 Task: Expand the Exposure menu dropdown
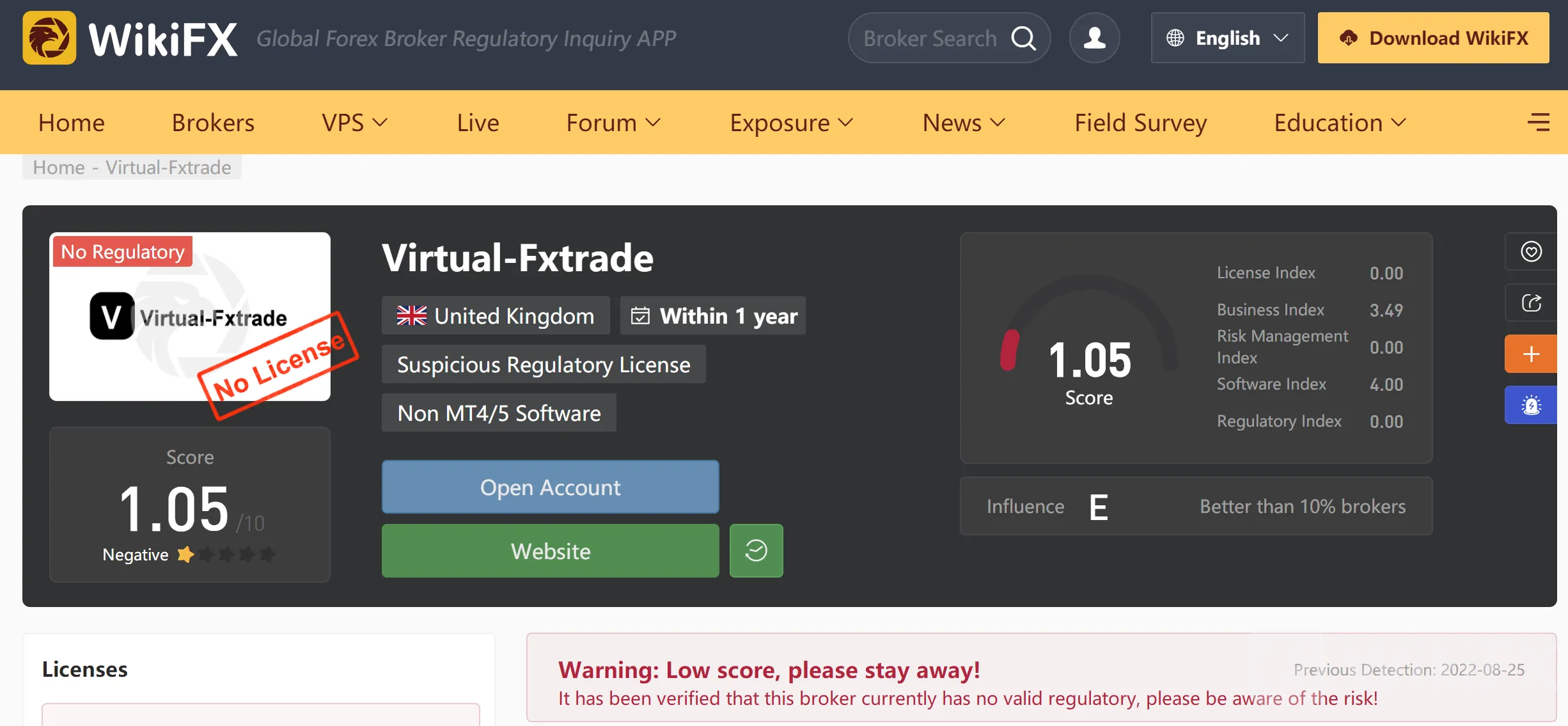click(x=845, y=122)
